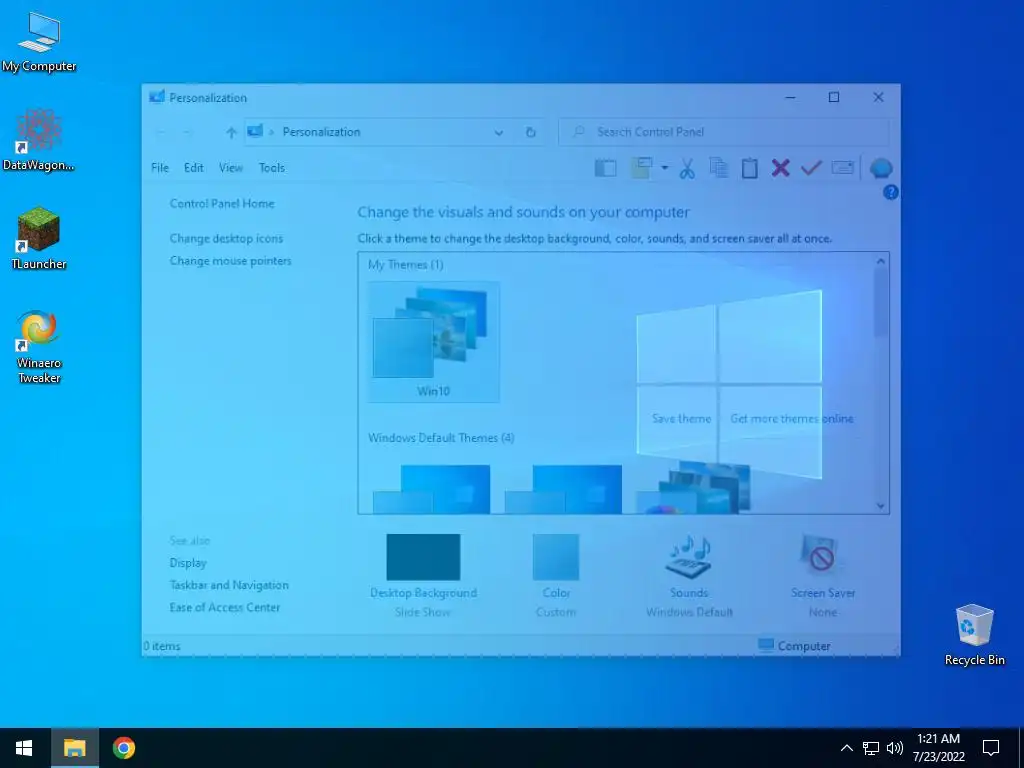Open the taskbar clock and date
This screenshot has width=1024, height=768.
[938, 748]
